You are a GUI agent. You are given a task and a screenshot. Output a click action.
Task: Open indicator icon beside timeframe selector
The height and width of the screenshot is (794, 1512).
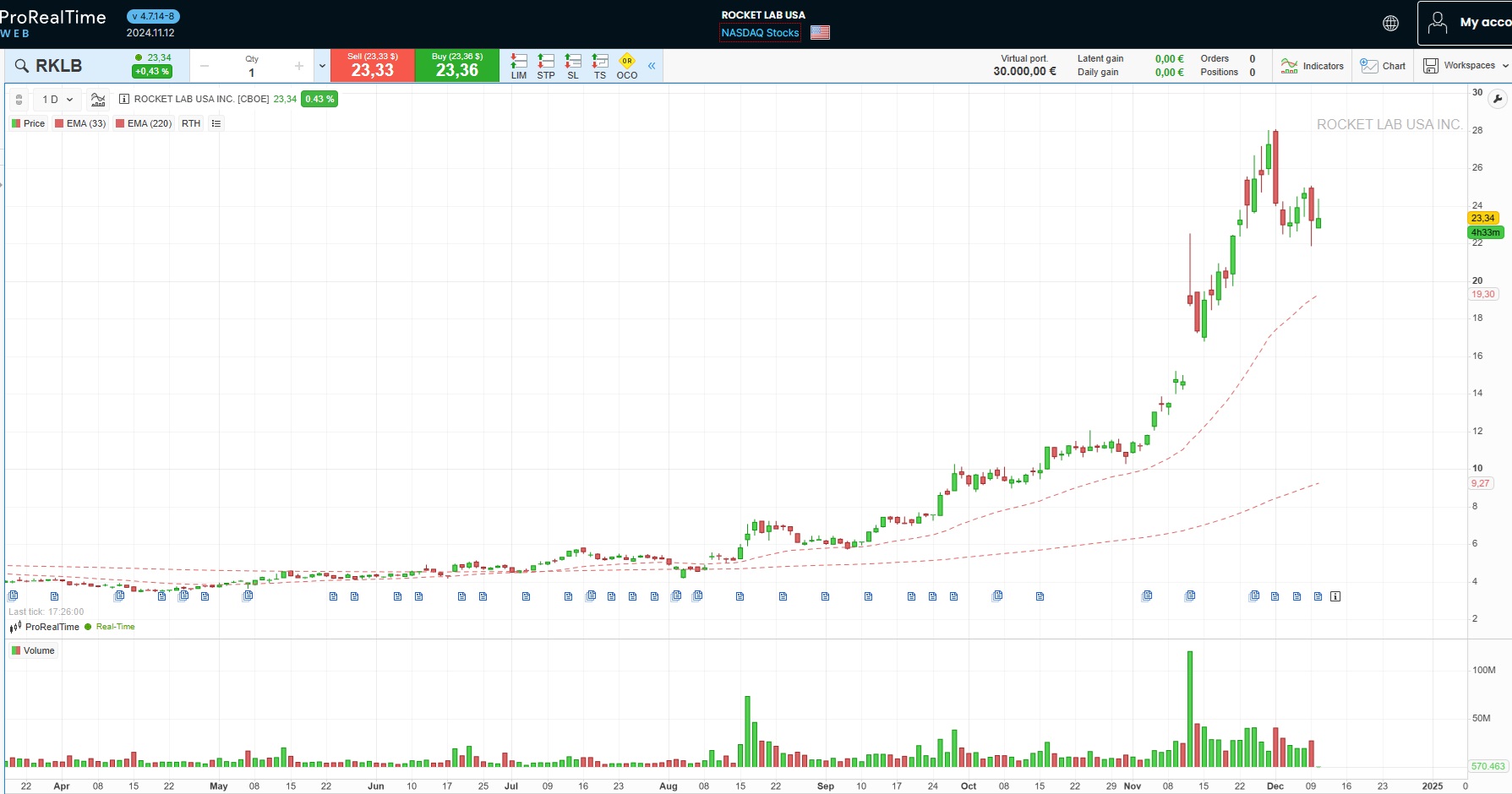coord(98,100)
